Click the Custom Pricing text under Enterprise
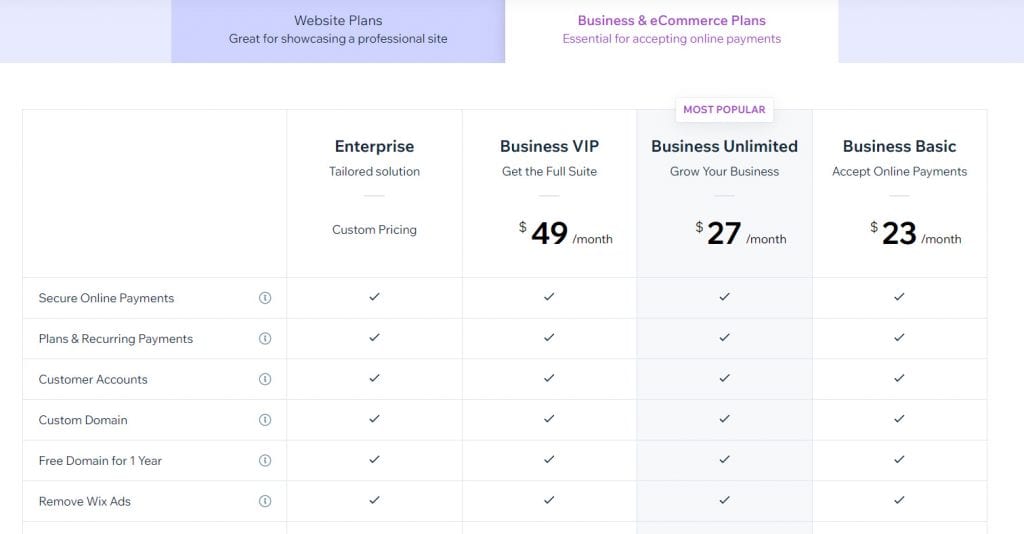This screenshot has width=1024, height=534. point(374,230)
